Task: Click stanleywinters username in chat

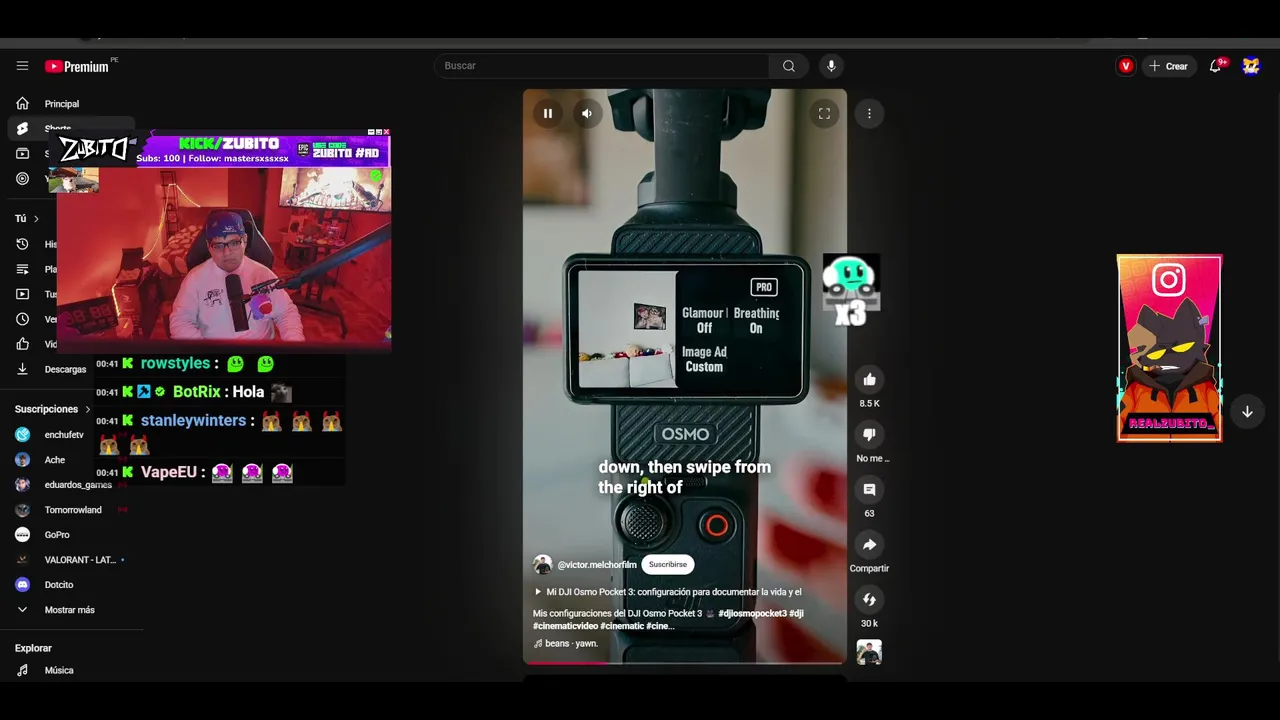Action: point(194,421)
